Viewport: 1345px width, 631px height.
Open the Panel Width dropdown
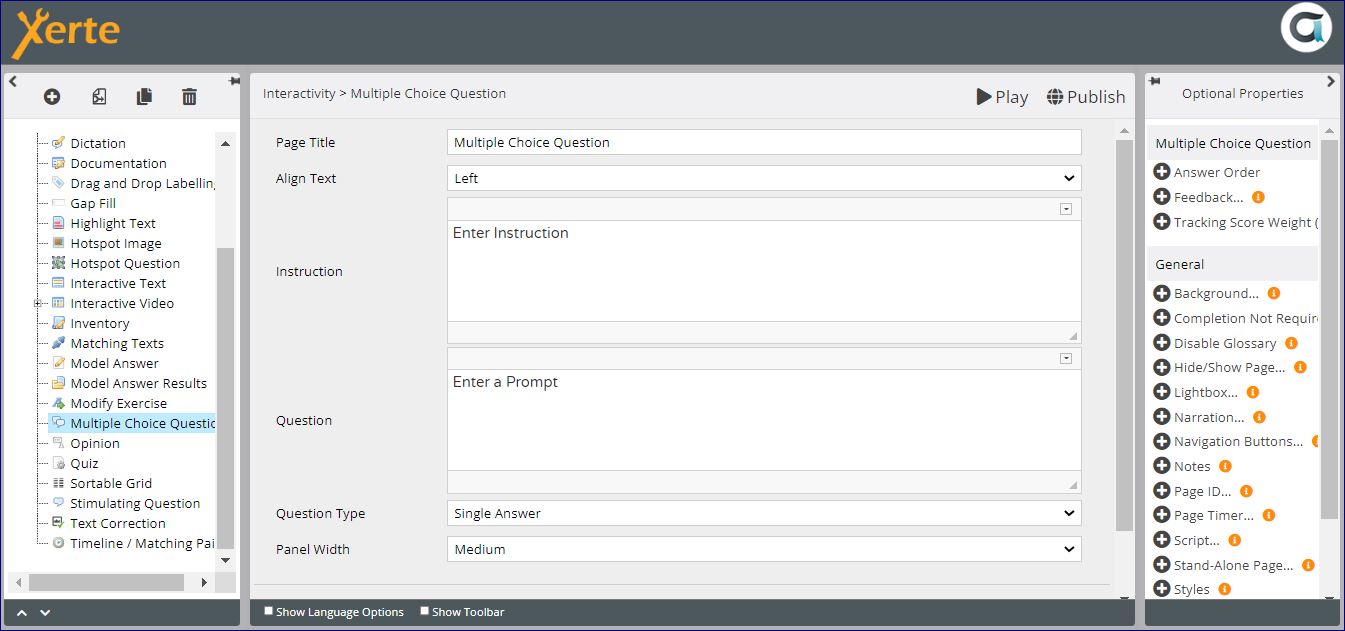(764, 549)
